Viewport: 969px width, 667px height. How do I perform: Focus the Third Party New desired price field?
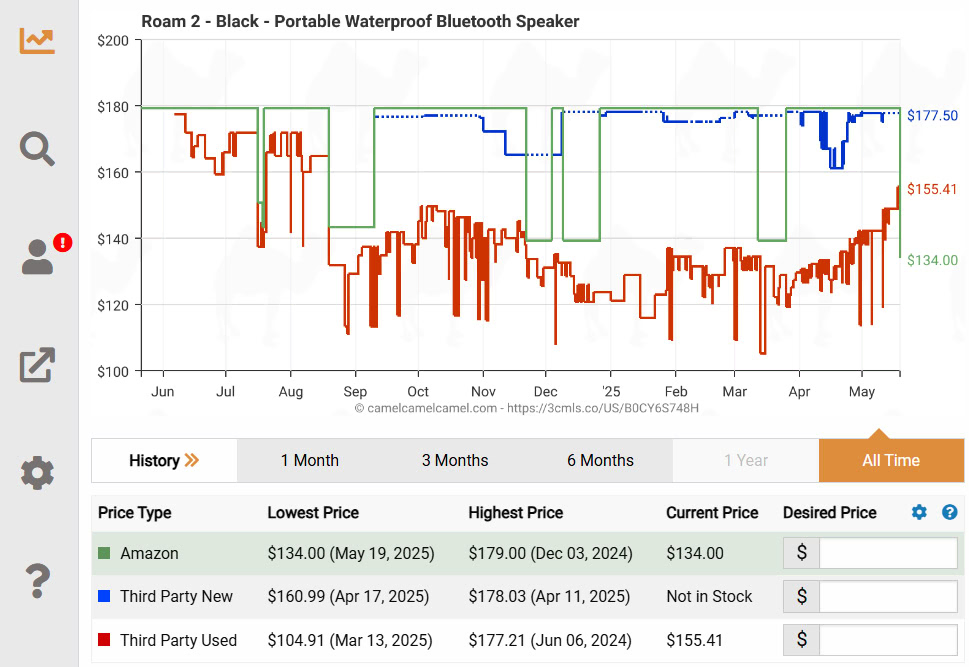[x=888, y=597]
